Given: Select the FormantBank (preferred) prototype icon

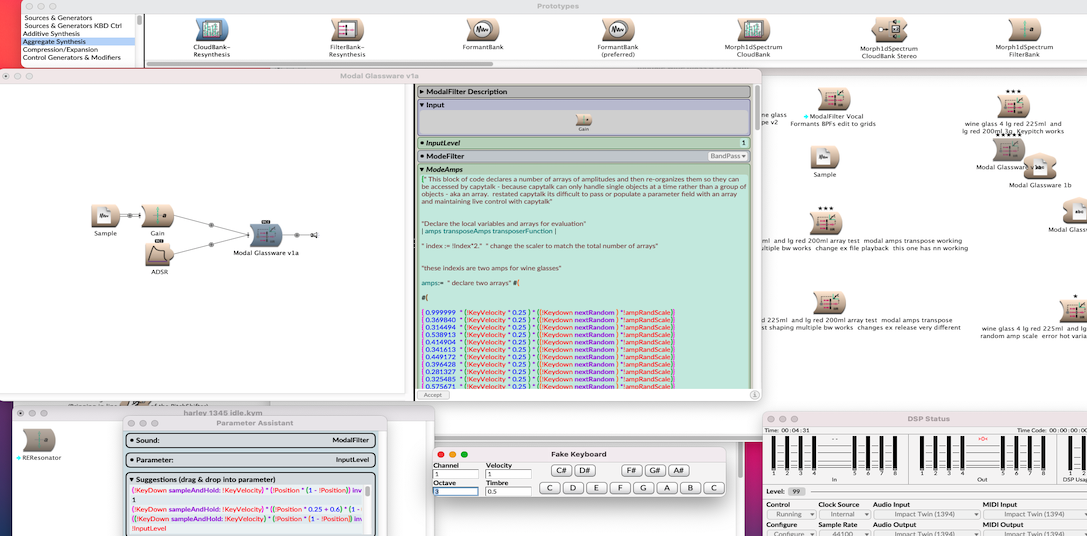Looking at the screenshot, I should click(x=618, y=30).
